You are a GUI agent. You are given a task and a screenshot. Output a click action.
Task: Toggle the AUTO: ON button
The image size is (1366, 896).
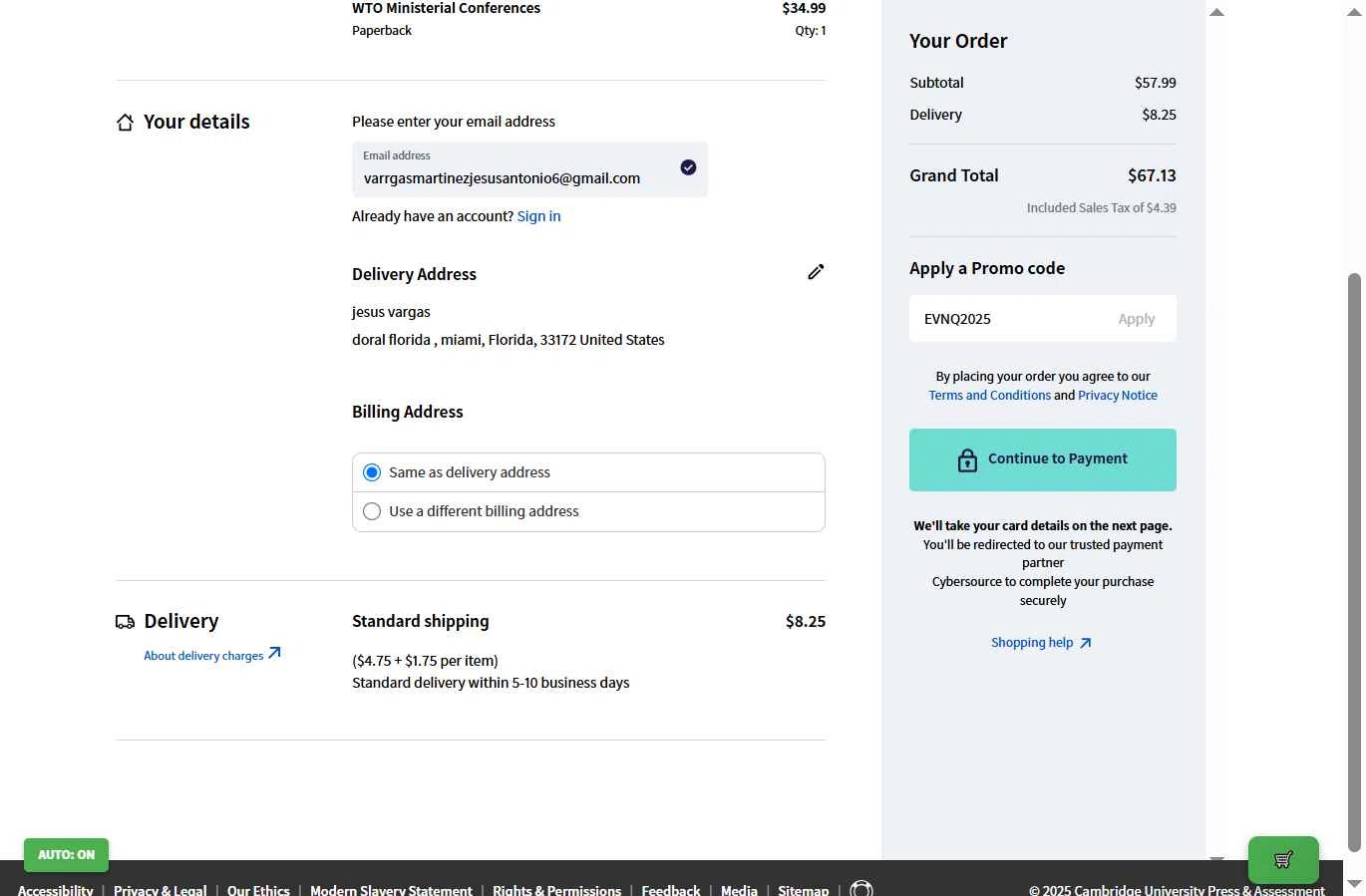point(66,855)
